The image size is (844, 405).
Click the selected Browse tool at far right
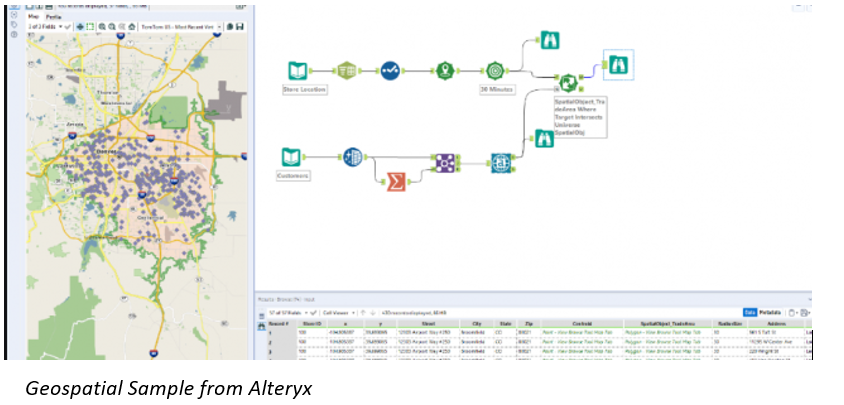point(616,65)
